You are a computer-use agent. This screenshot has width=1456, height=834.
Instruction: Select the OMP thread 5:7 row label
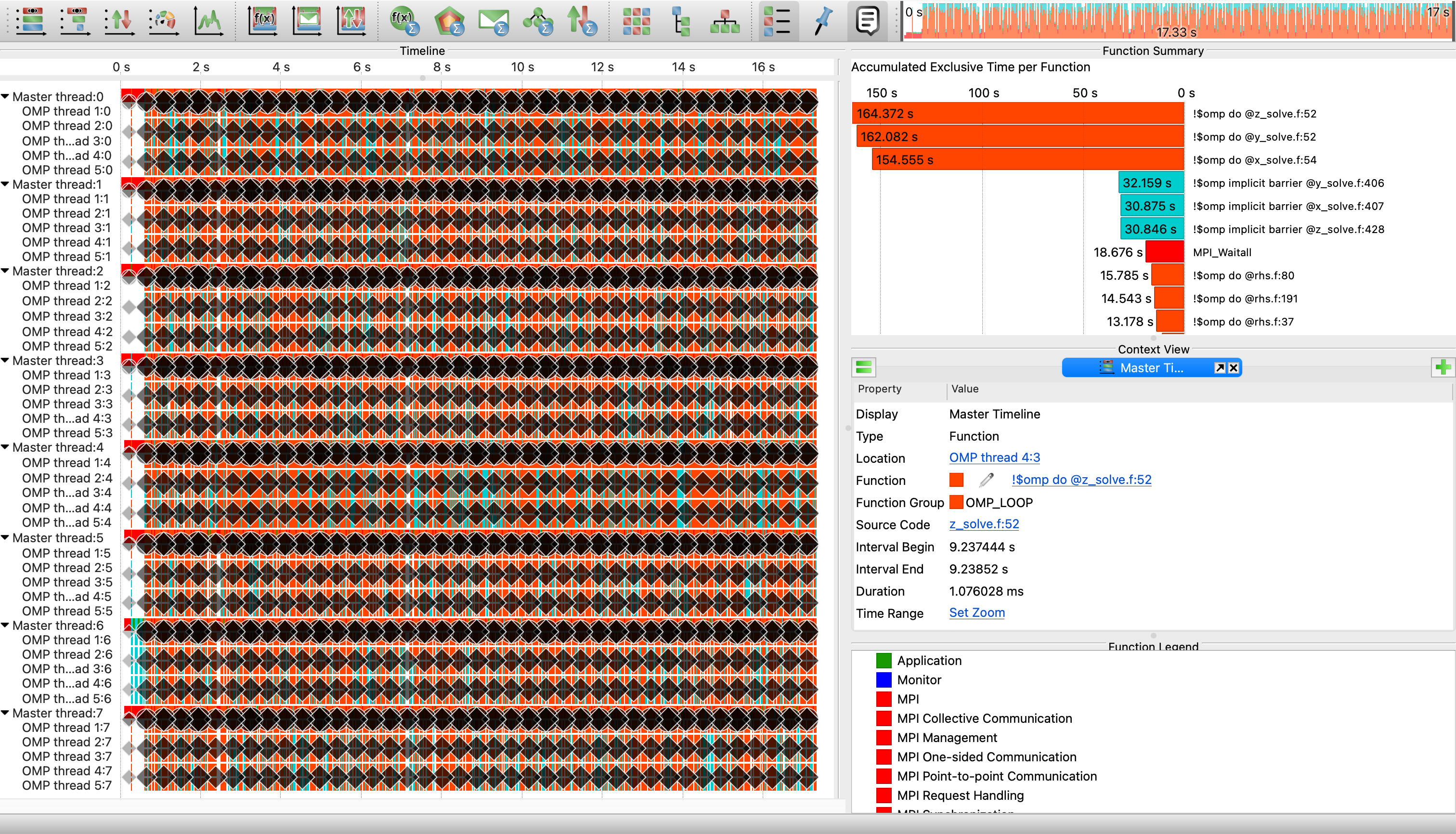tap(67, 785)
